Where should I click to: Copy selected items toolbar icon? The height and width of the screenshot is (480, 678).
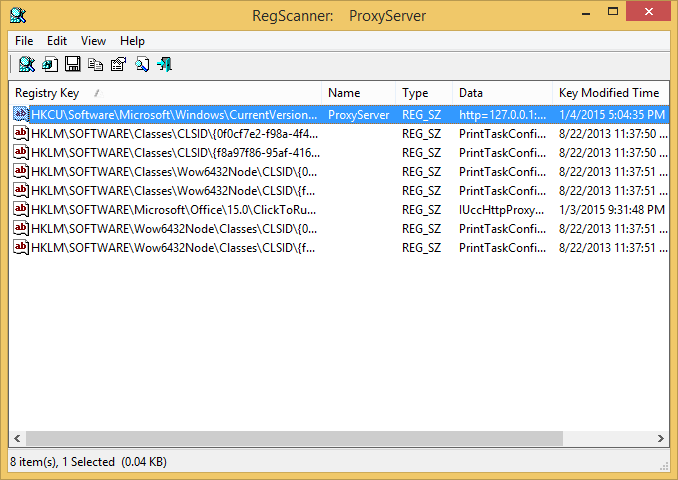pyautogui.click(x=96, y=65)
